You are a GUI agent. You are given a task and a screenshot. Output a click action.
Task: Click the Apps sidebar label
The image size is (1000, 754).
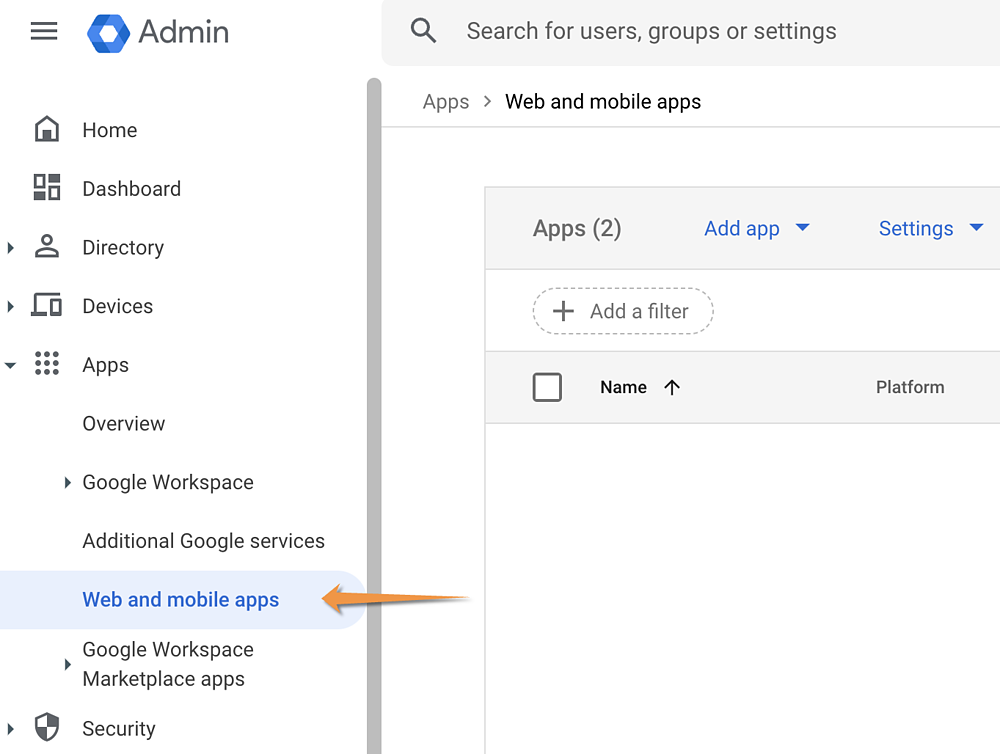[x=105, y=365]
